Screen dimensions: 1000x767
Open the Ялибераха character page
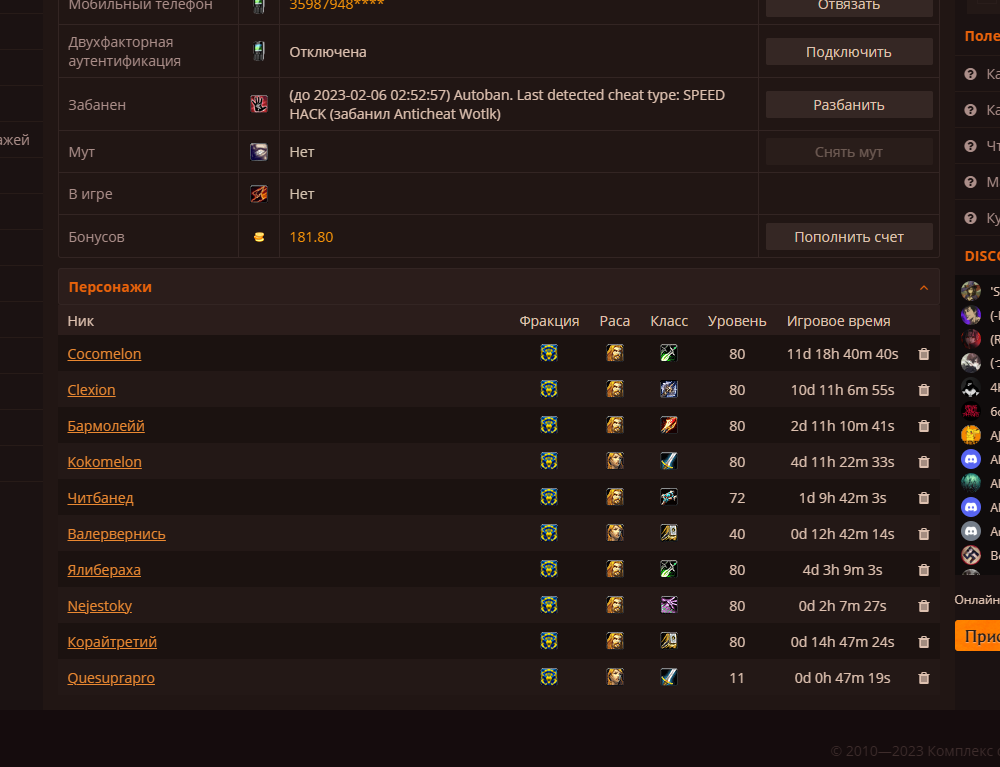coord(104,570)
